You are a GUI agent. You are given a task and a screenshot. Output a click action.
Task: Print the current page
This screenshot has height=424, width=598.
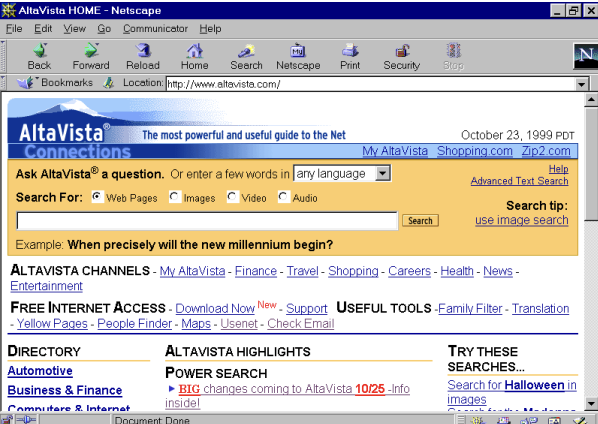coord(350,51)
